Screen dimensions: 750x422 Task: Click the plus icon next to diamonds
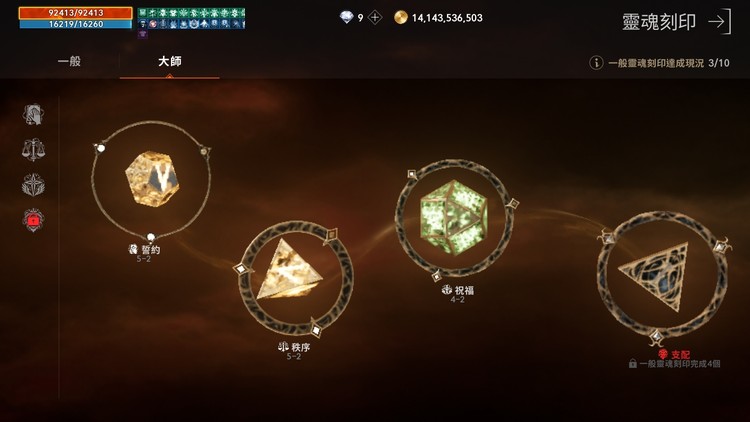(375, 18)
